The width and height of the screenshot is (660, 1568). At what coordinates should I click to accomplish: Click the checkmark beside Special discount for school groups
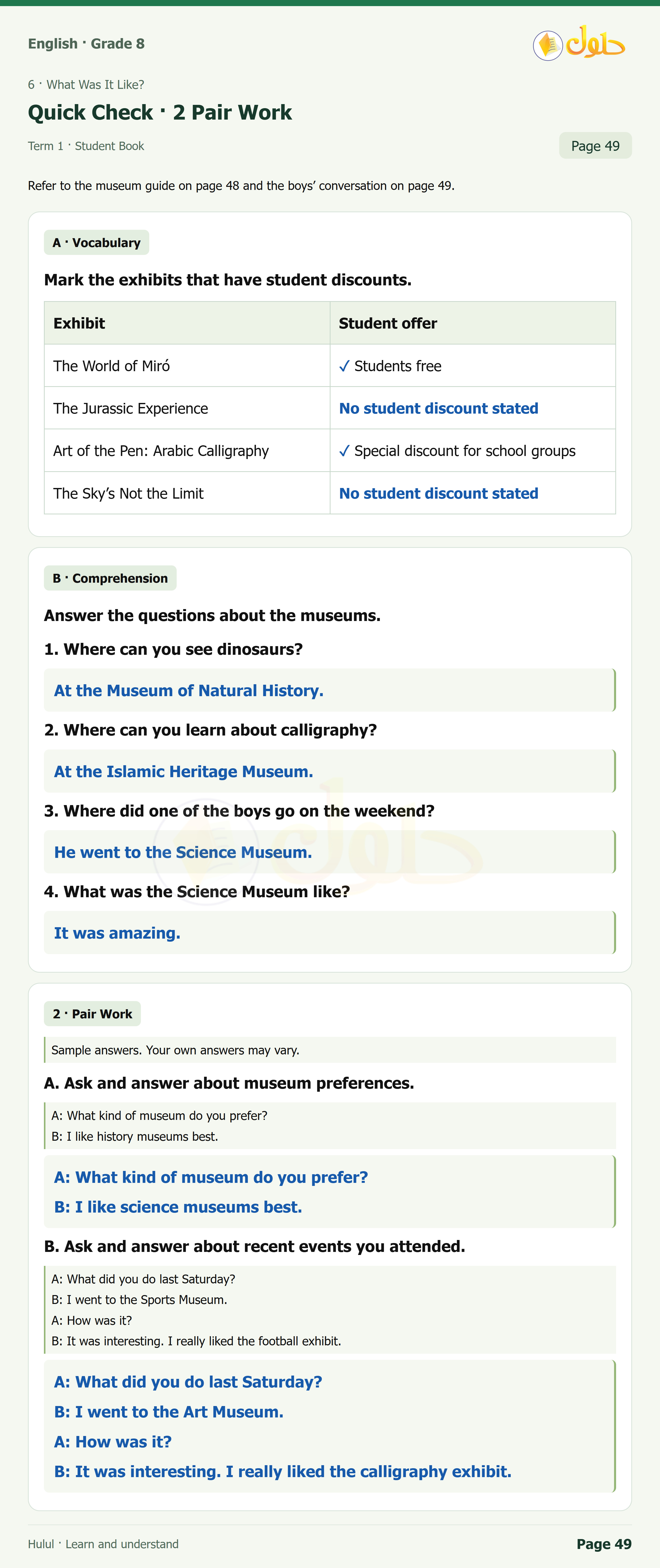point(344,451)
